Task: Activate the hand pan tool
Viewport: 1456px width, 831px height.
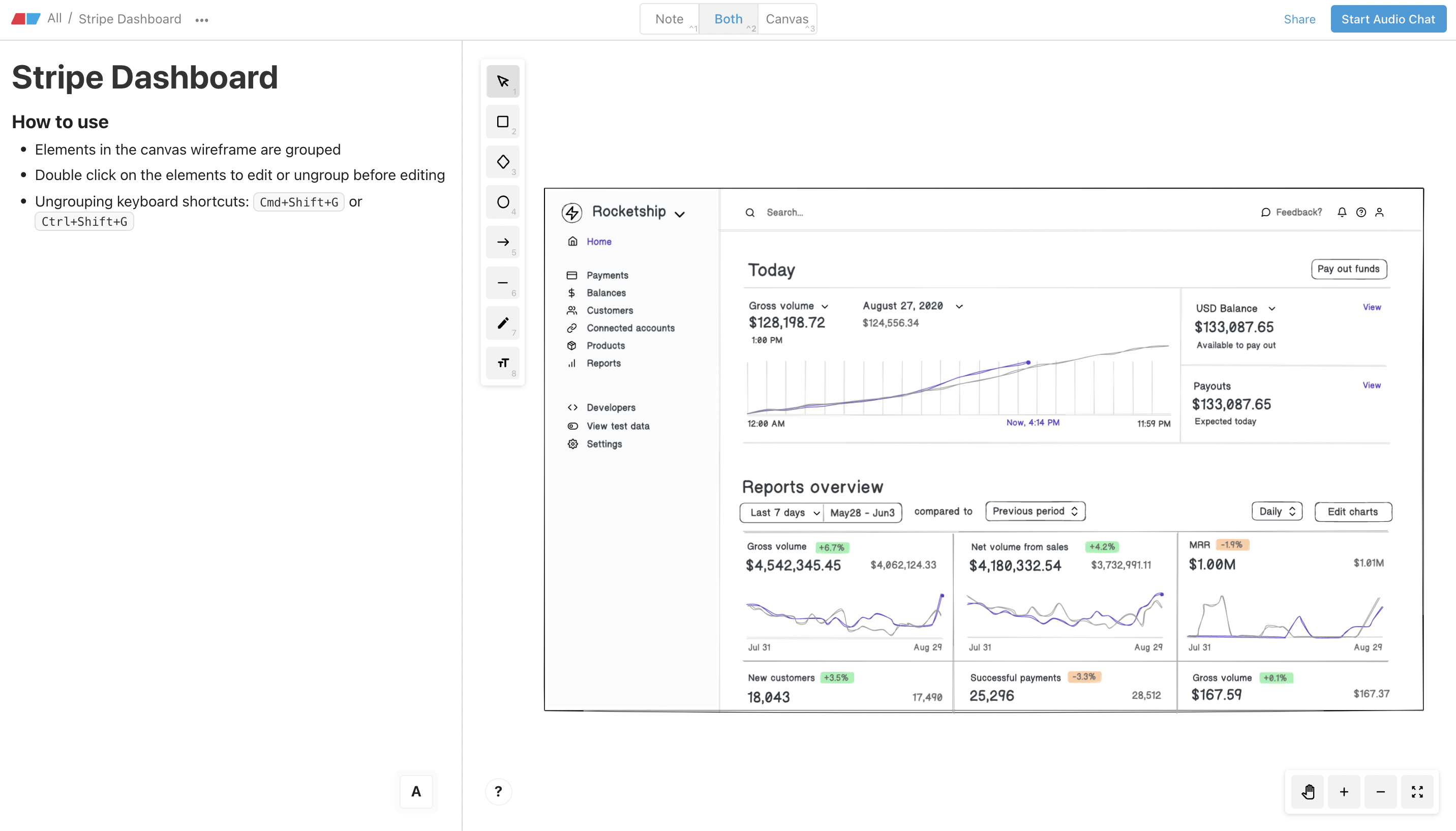Action: coord(1308,792)
